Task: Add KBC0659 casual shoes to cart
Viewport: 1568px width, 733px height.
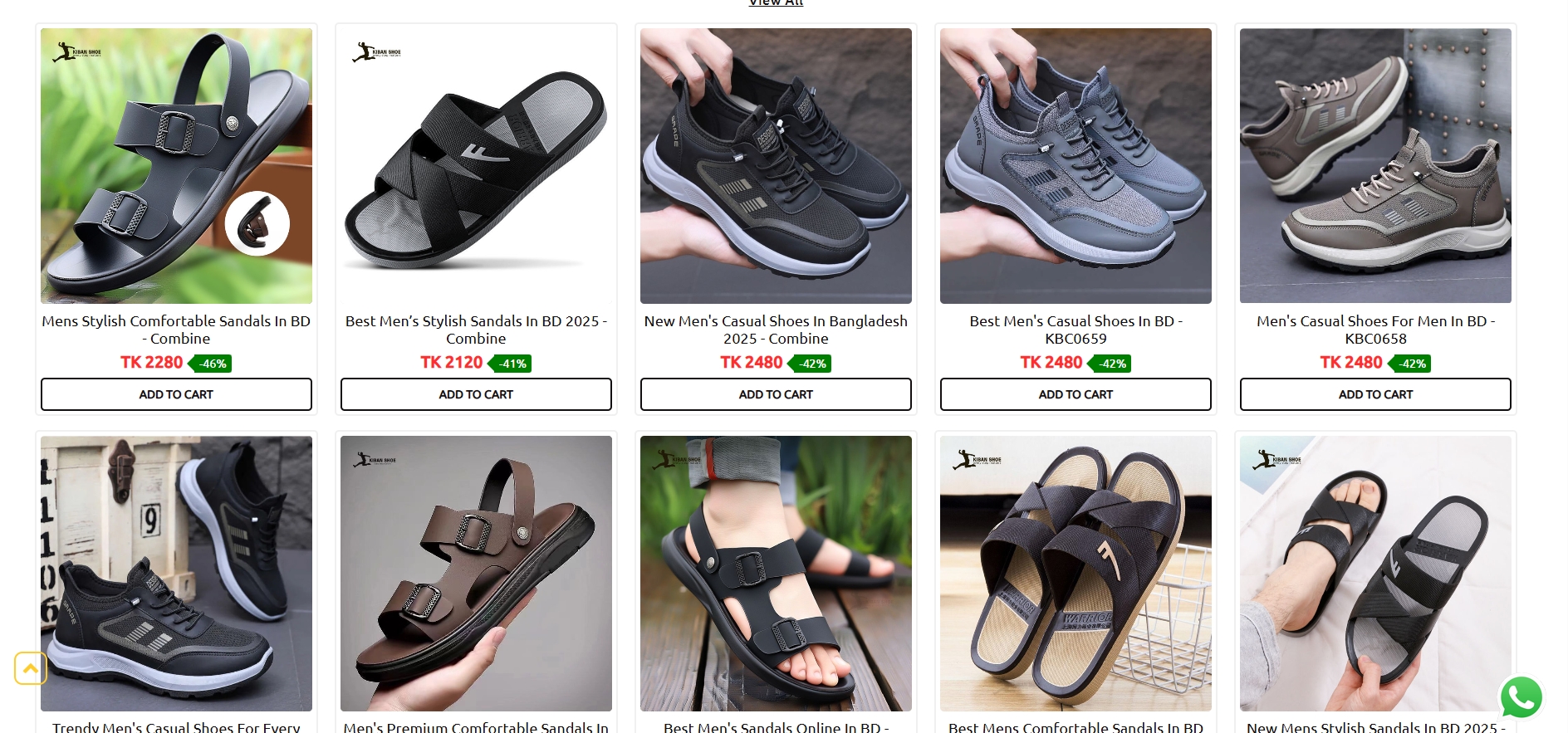Action: [1076, 394]
